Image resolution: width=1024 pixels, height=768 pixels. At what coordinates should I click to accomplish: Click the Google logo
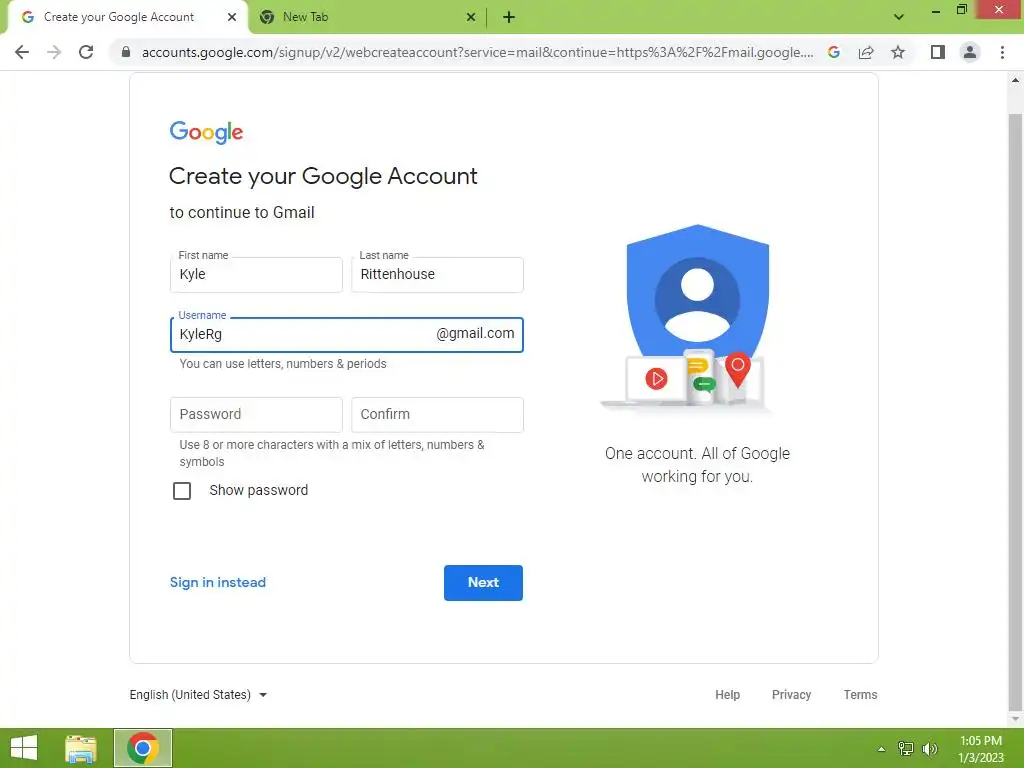[x=206, y=133]
